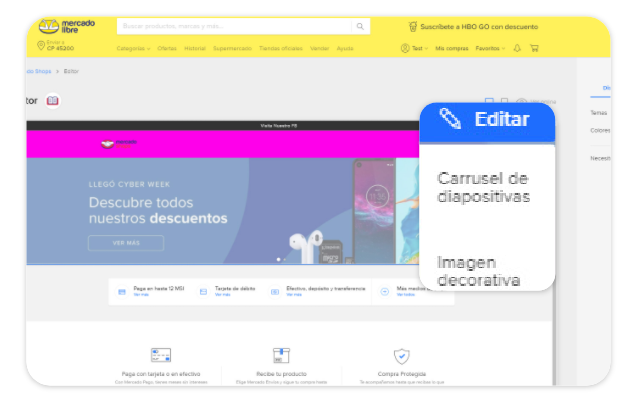637x402 pixels.
Task: Open the HBO GO subscription promo
Action: 473,27
